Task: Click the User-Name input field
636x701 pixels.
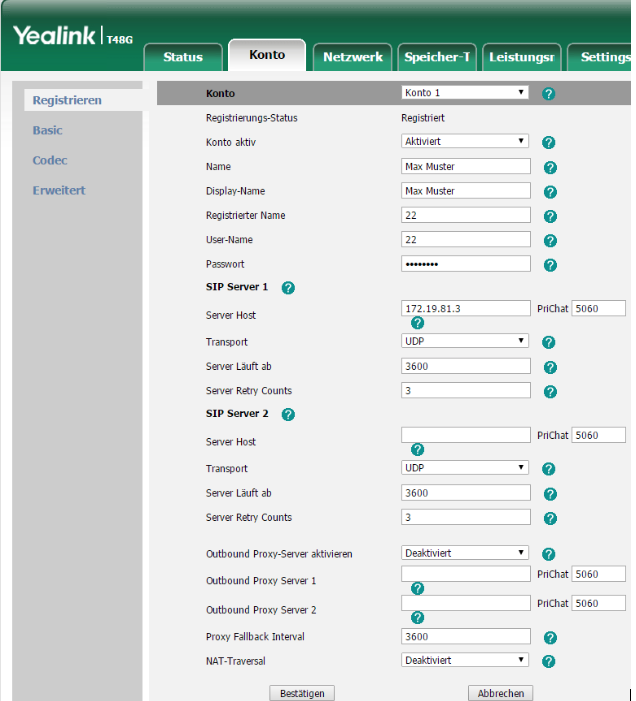Action: tap(466, 240)
